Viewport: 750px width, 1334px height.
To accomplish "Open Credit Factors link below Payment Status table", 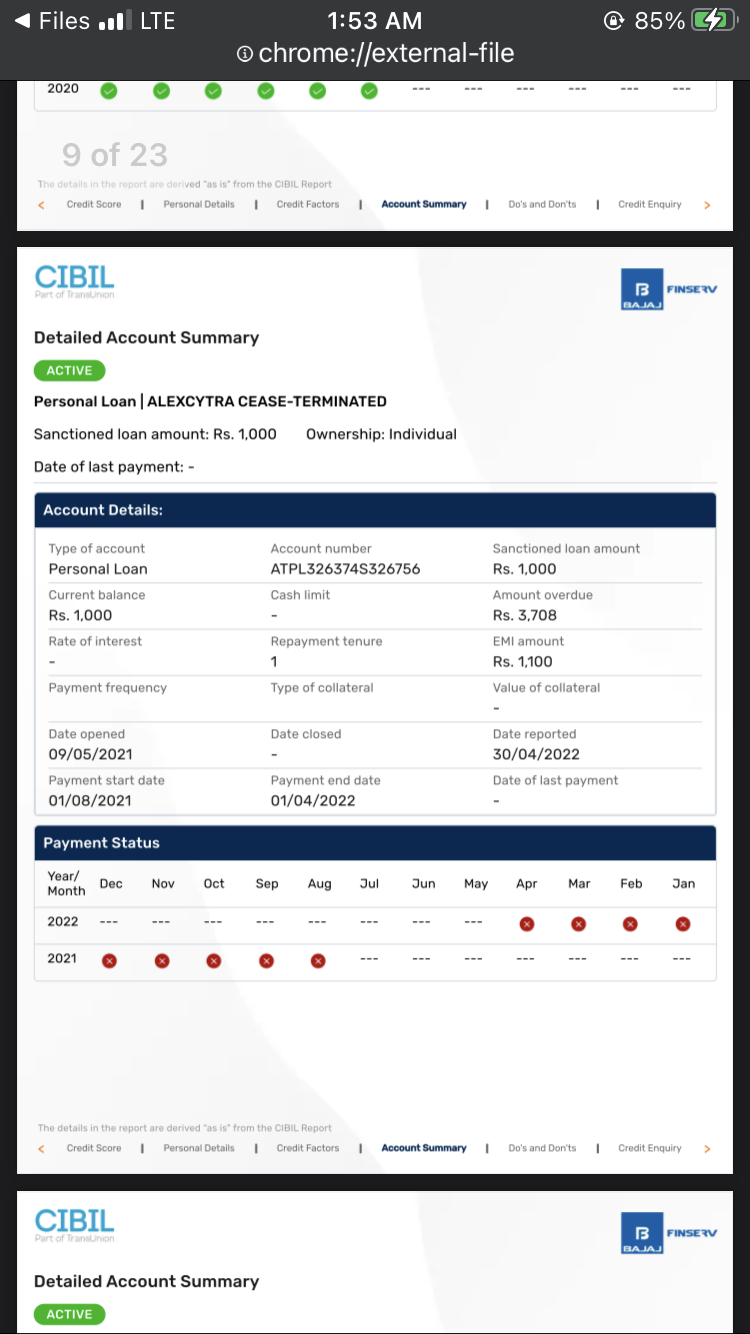I will coord(308,1148).
